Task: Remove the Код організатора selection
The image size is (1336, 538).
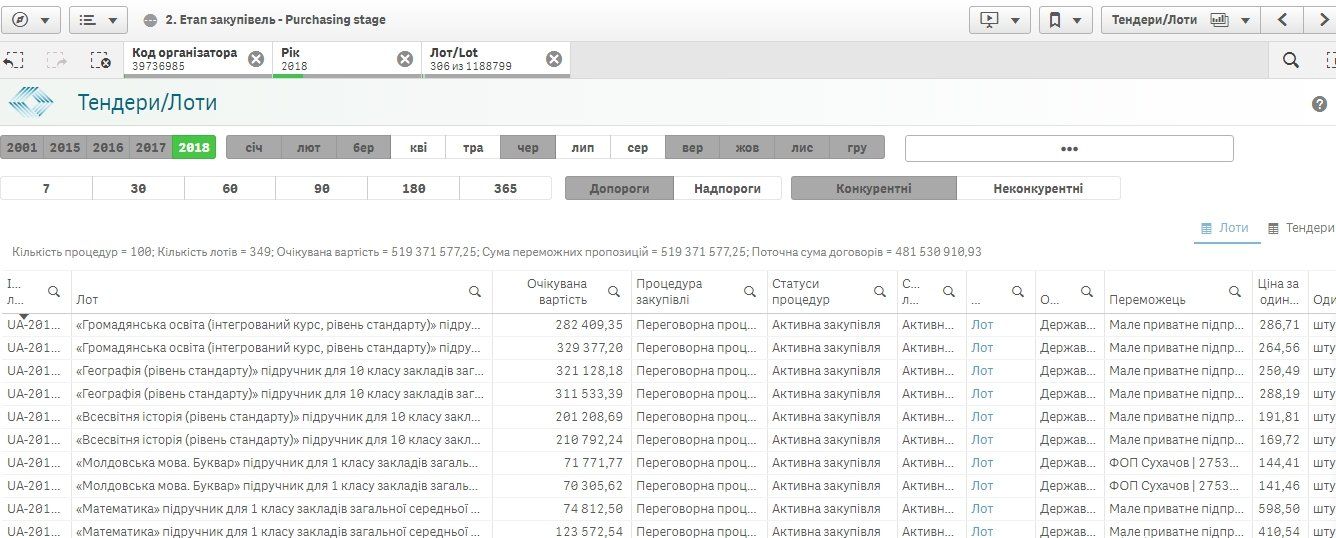Action: coord(256,59)
